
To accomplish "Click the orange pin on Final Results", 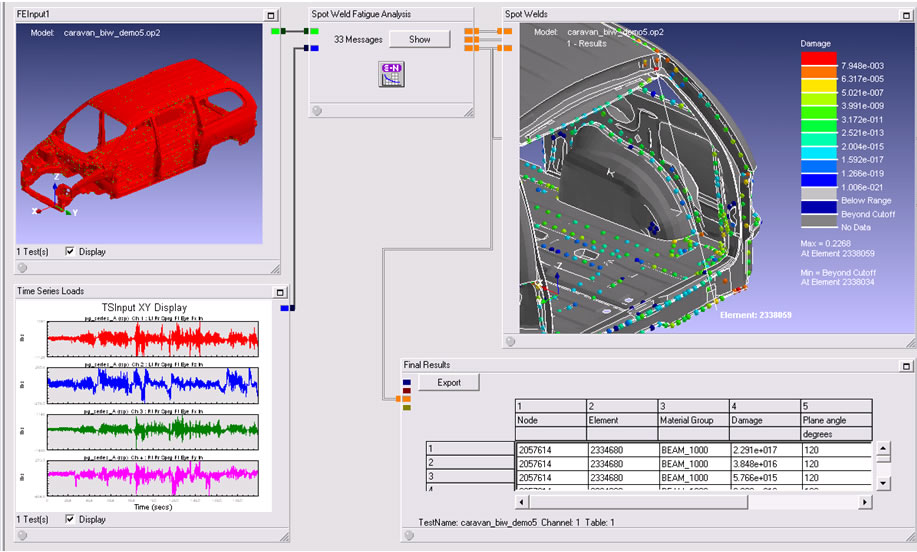I will pyautogui.click(x=407, y=399).
